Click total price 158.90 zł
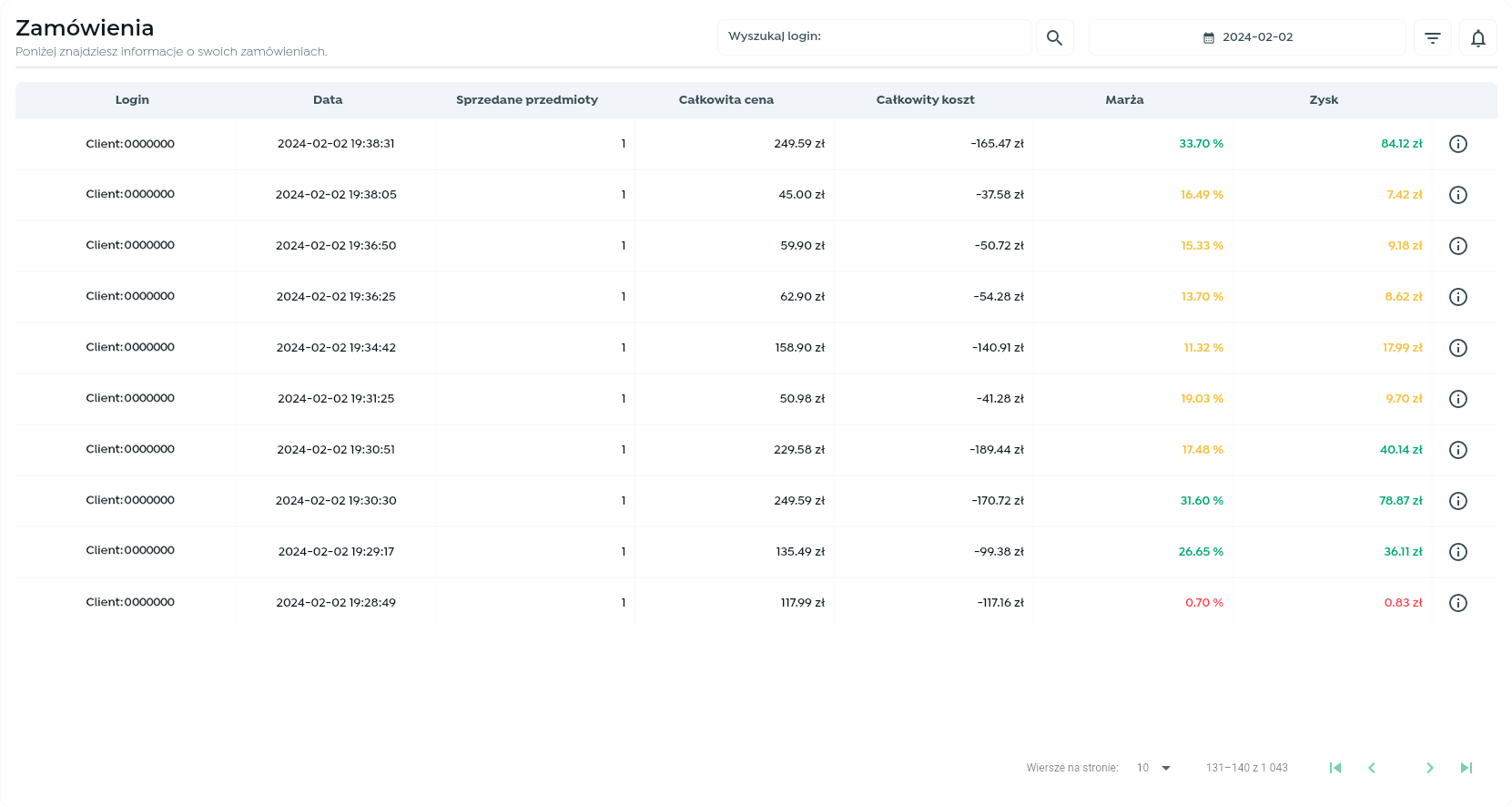This screenshot has height=807, width=1512. tap(799, 348)
